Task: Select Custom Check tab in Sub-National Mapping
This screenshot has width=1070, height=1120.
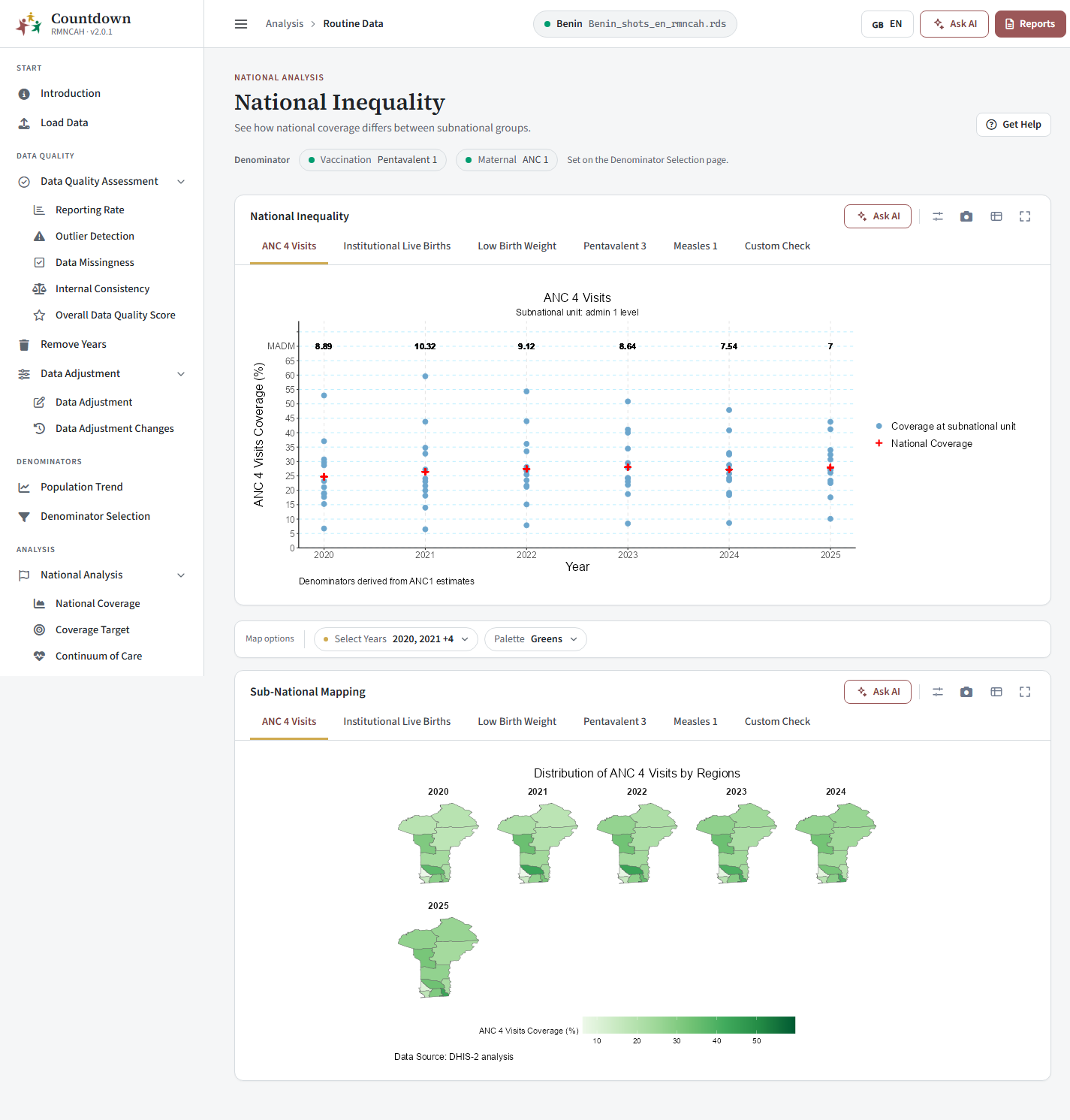Action: tap(777, 721)
